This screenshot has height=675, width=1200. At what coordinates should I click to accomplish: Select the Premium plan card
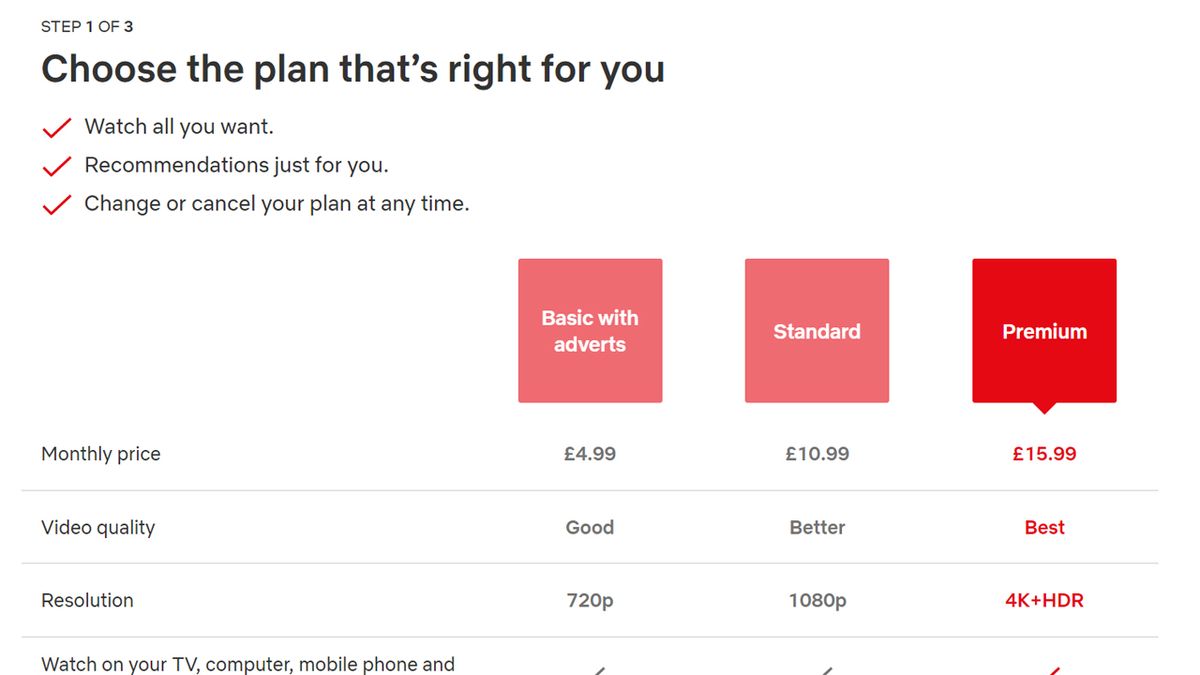click(1044, 330)
